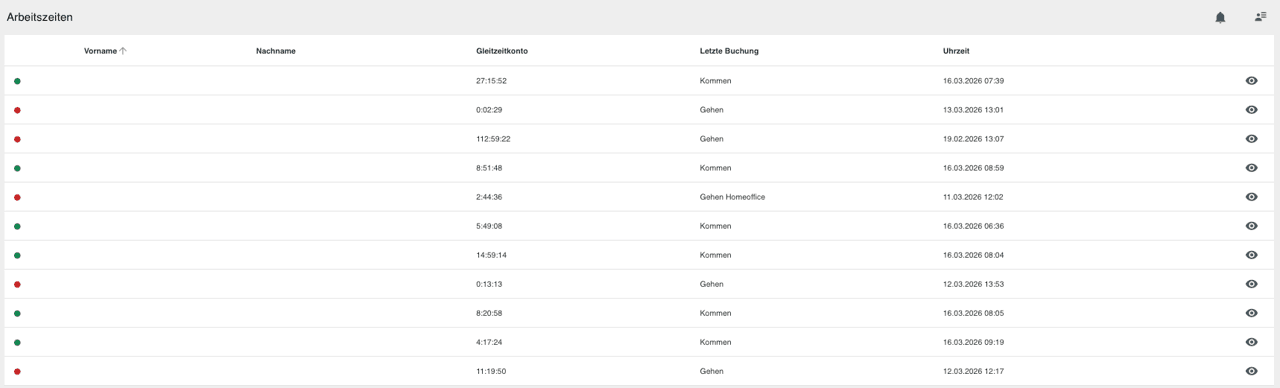1280x388 pixels.
Task: Click timestamp 16.03.2026 08:05
Action: (973, 313)
